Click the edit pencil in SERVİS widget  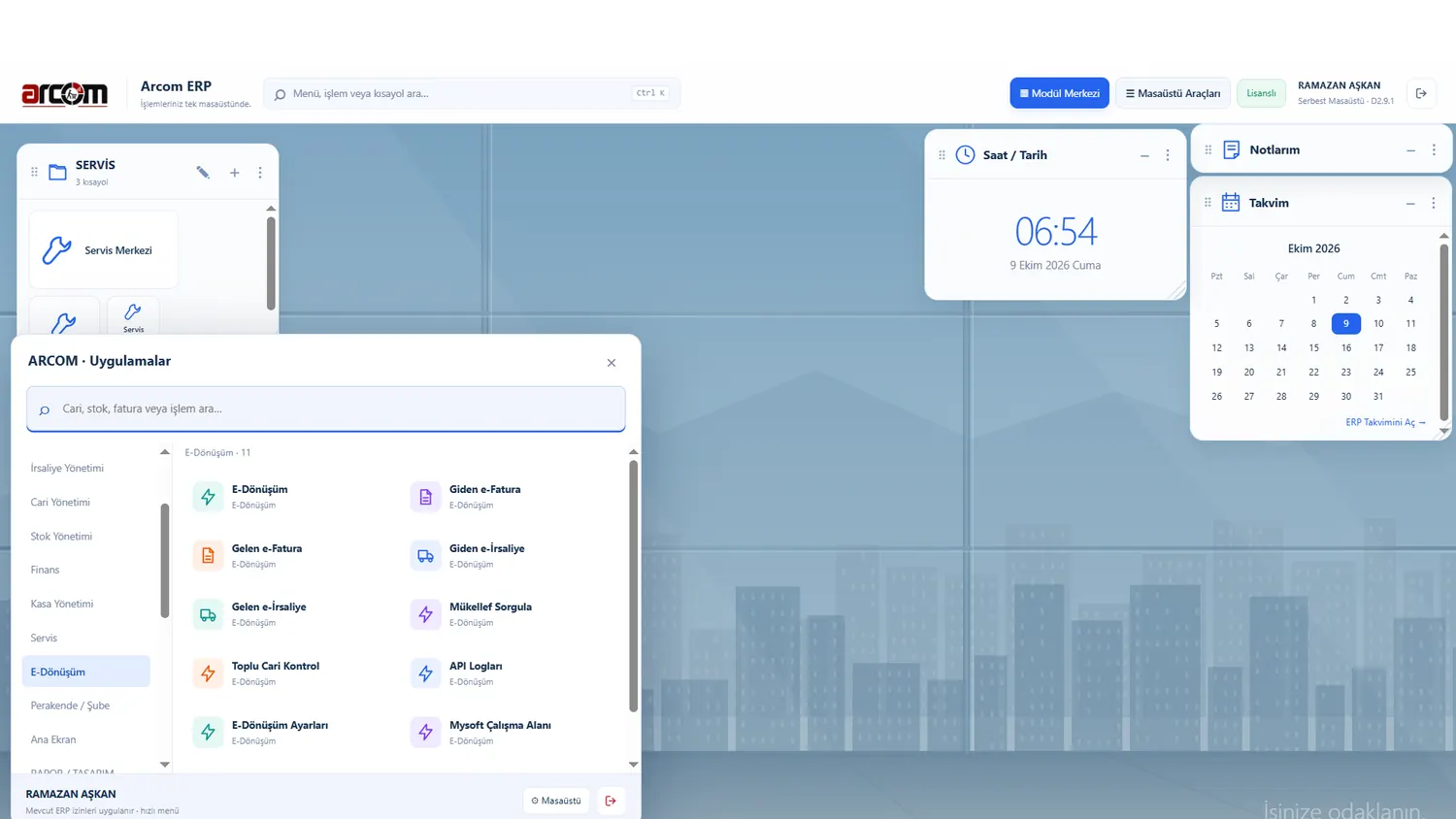pos(203,173)
